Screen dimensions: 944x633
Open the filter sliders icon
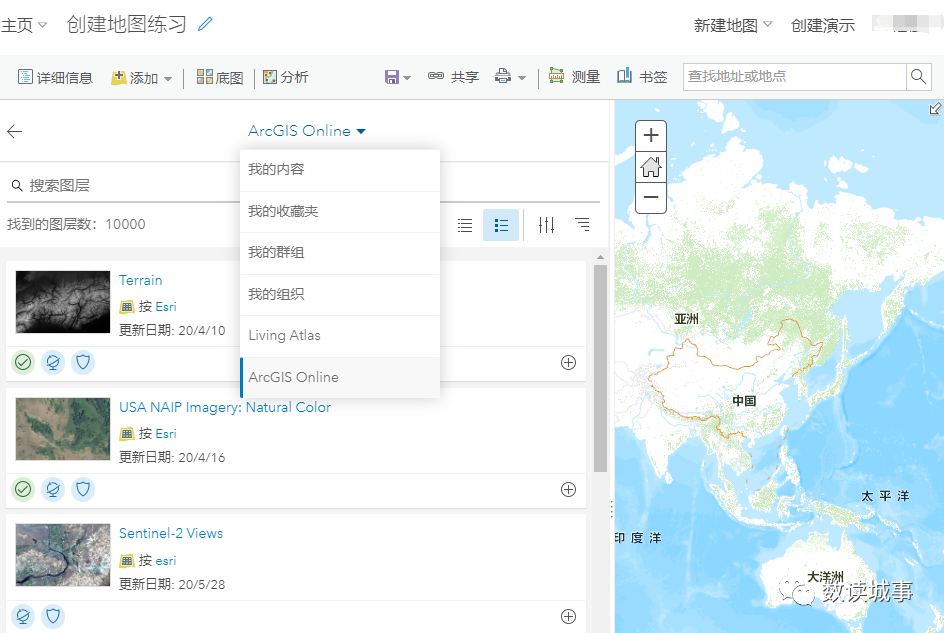coord(547,225)
